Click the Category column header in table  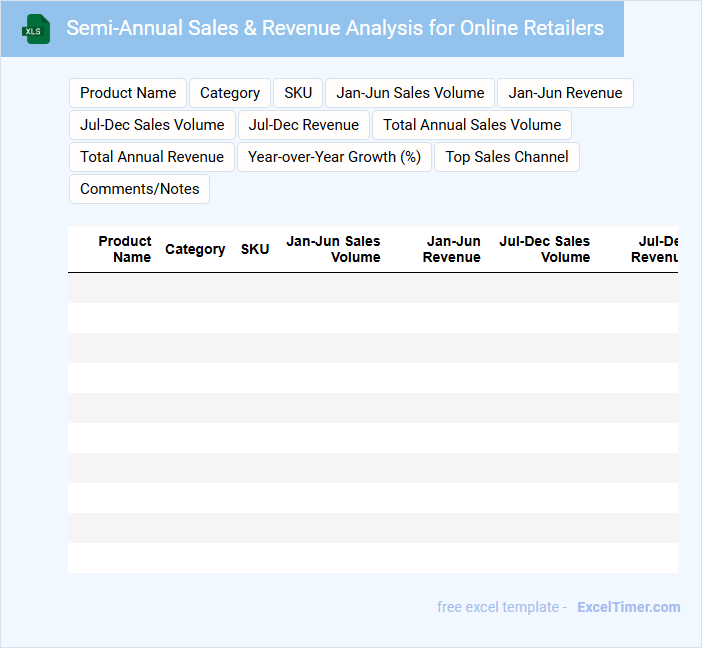coord(195,249)
